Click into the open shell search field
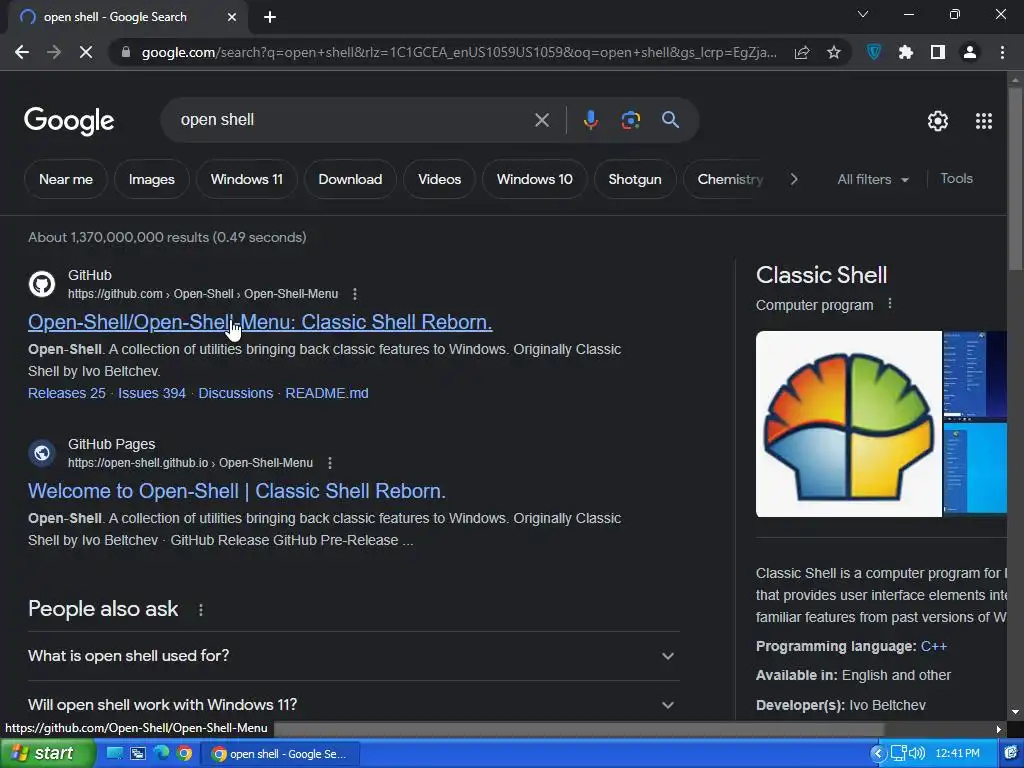1024x768 pixels. pyautogui.click(x=353, y=120)
